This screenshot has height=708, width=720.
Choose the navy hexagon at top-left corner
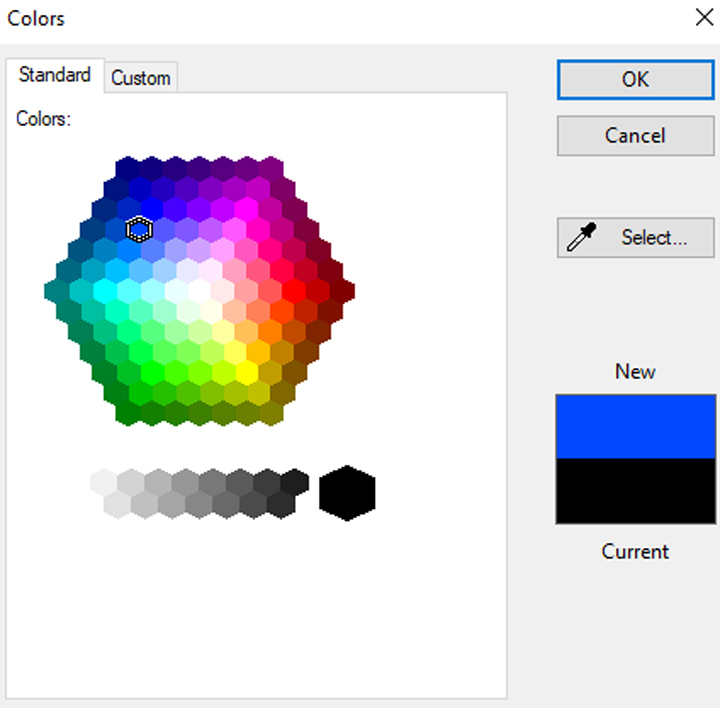[x=127, y=168]
